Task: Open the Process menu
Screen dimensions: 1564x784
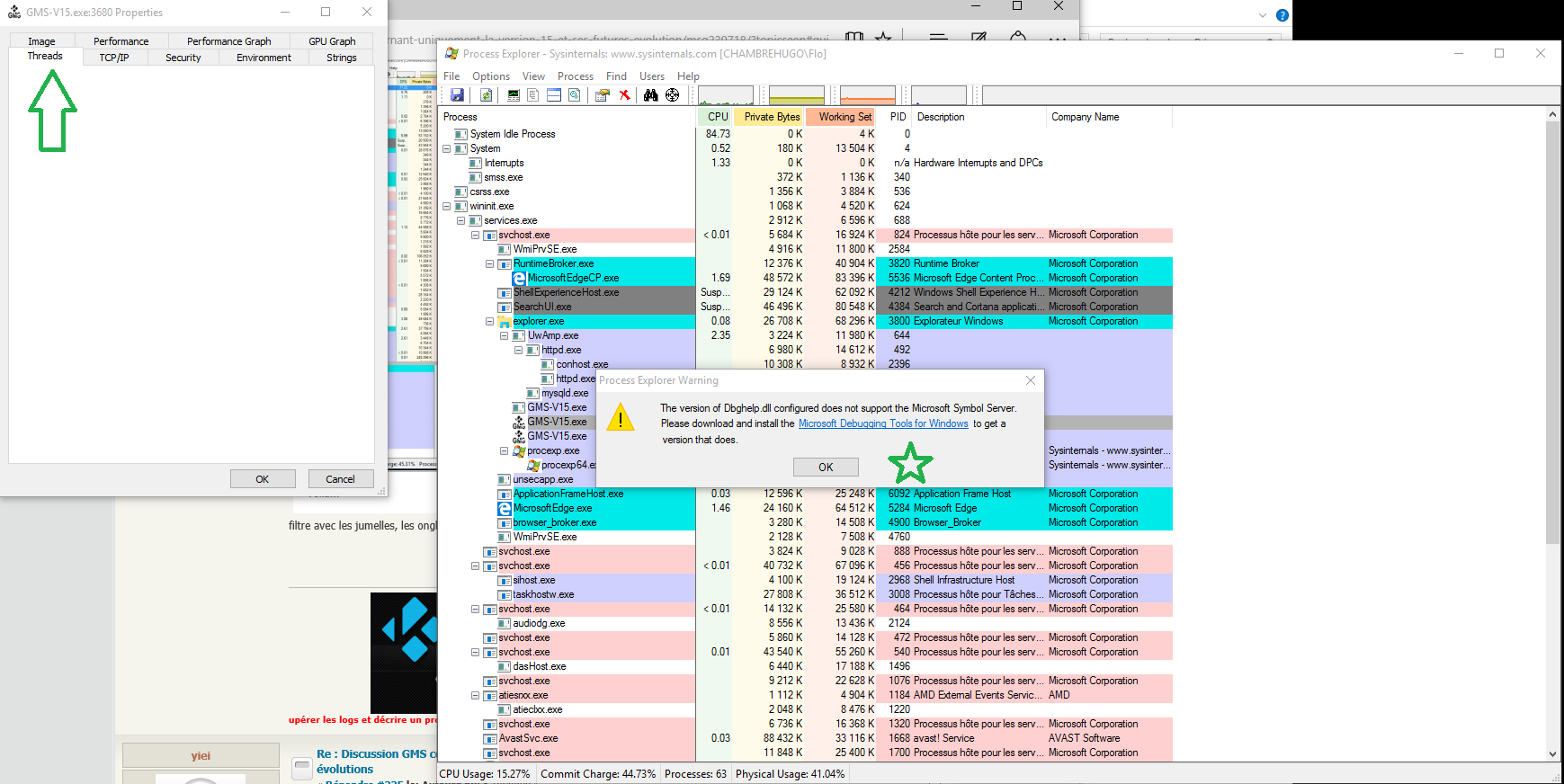Action: click(x=576, y=76)
